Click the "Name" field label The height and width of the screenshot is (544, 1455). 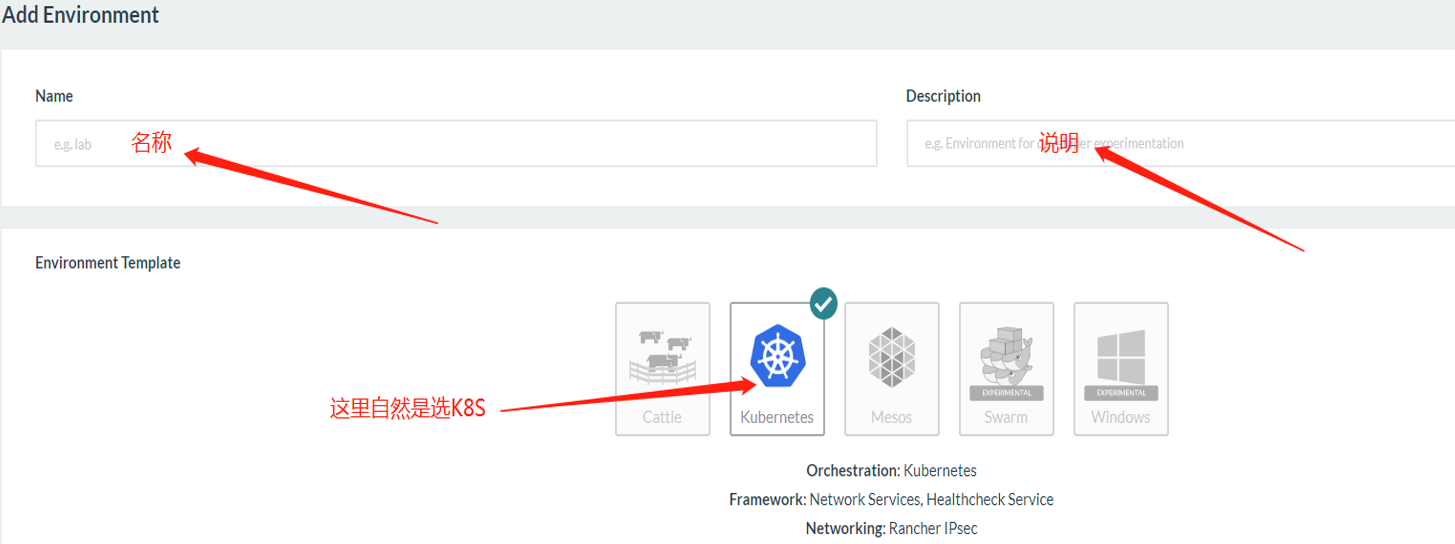point(54,96)
